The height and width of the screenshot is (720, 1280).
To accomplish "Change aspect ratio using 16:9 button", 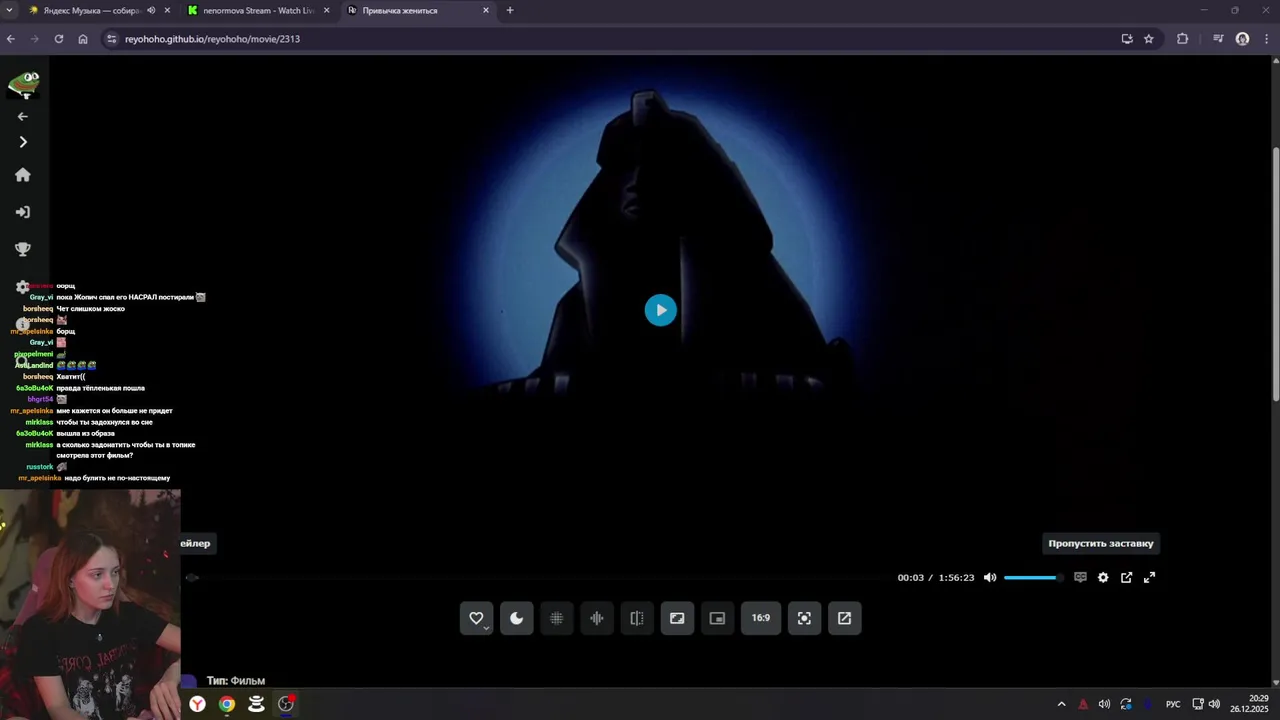I will tap(761, 618).
